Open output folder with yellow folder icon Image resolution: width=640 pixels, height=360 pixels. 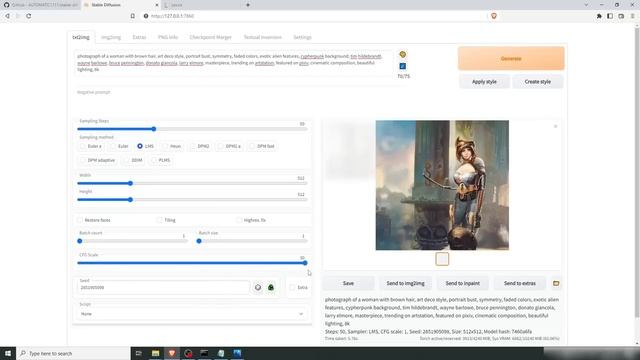pyautogui.click(x=556, y=283)
